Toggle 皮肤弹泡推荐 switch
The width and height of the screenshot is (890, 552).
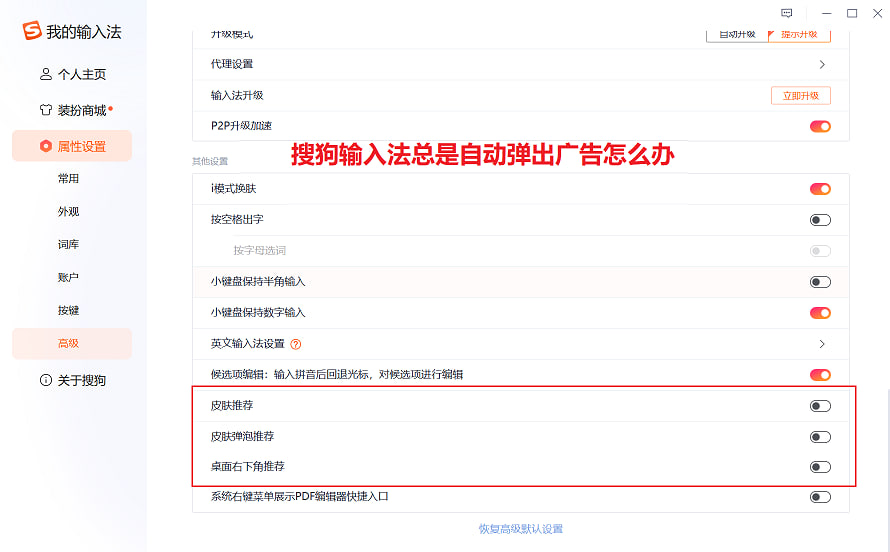click(820, 437)
